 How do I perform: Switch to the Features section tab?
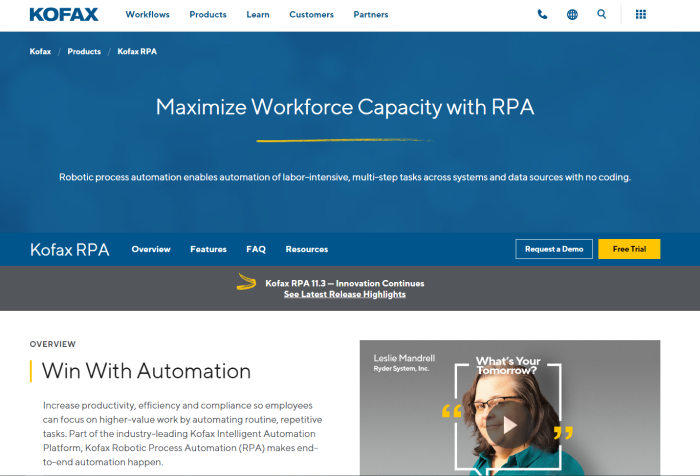coord(208,249)
